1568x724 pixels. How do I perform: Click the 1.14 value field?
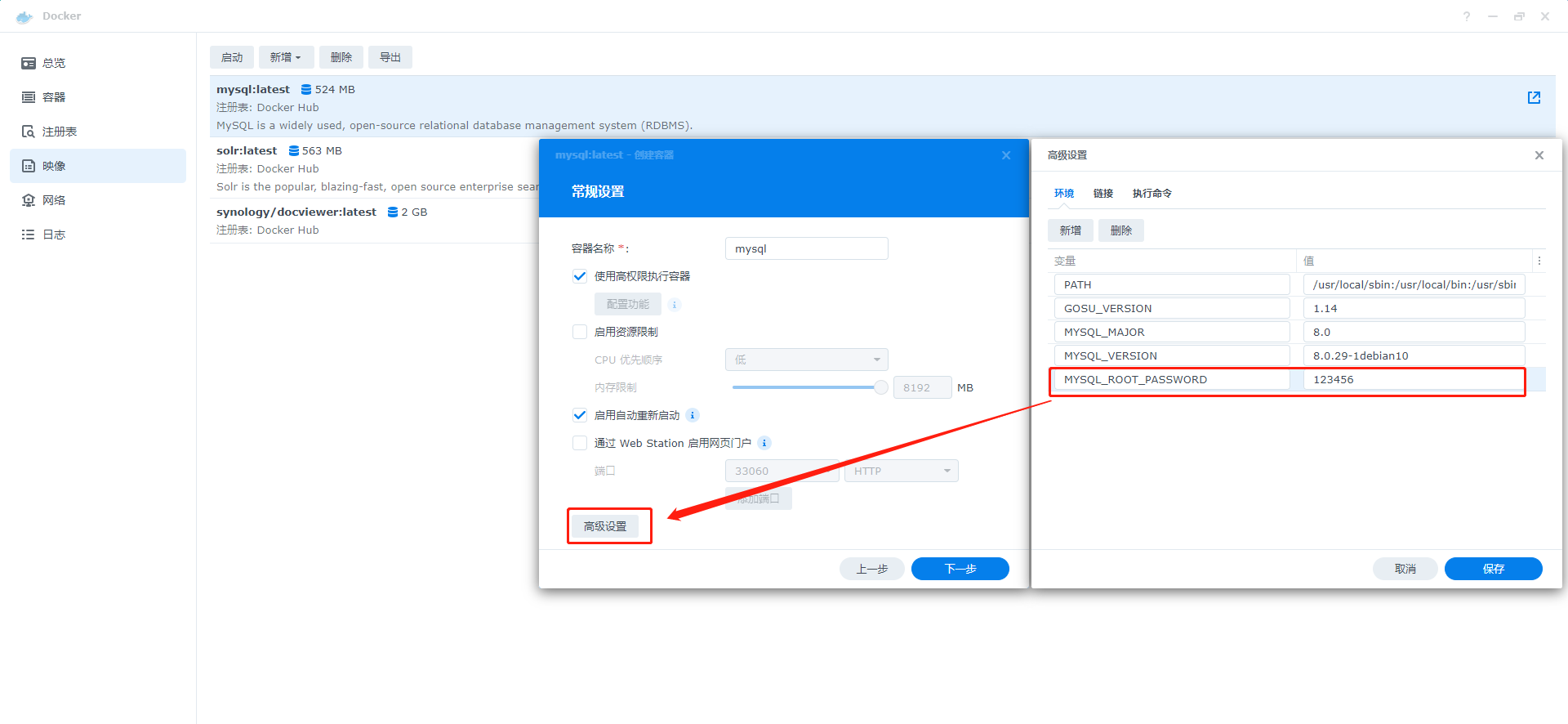pyautogui.click(x=1414, y=308)
